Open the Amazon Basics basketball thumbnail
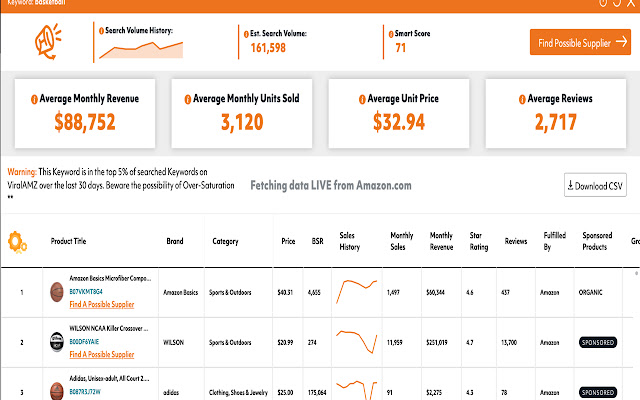Viewport: 640px width, 400px height. pos(57,292)
